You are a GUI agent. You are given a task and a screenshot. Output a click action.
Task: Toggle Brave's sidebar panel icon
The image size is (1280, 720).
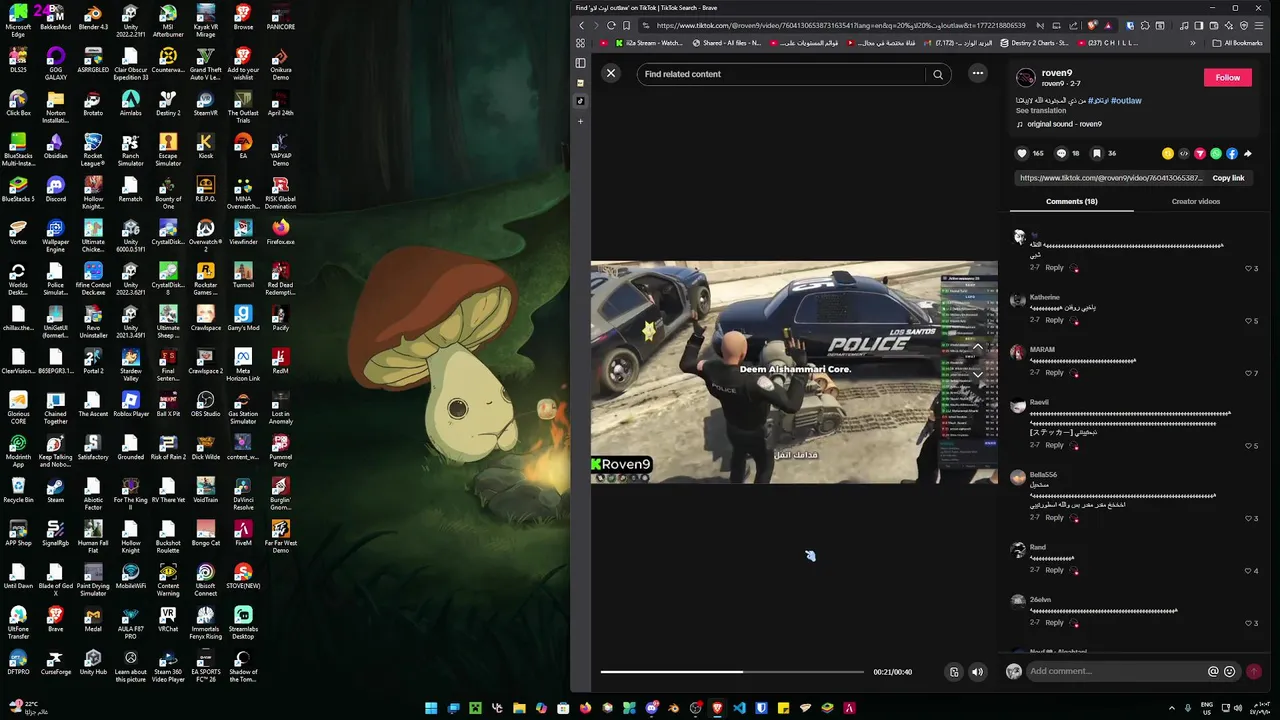point(580,63)
